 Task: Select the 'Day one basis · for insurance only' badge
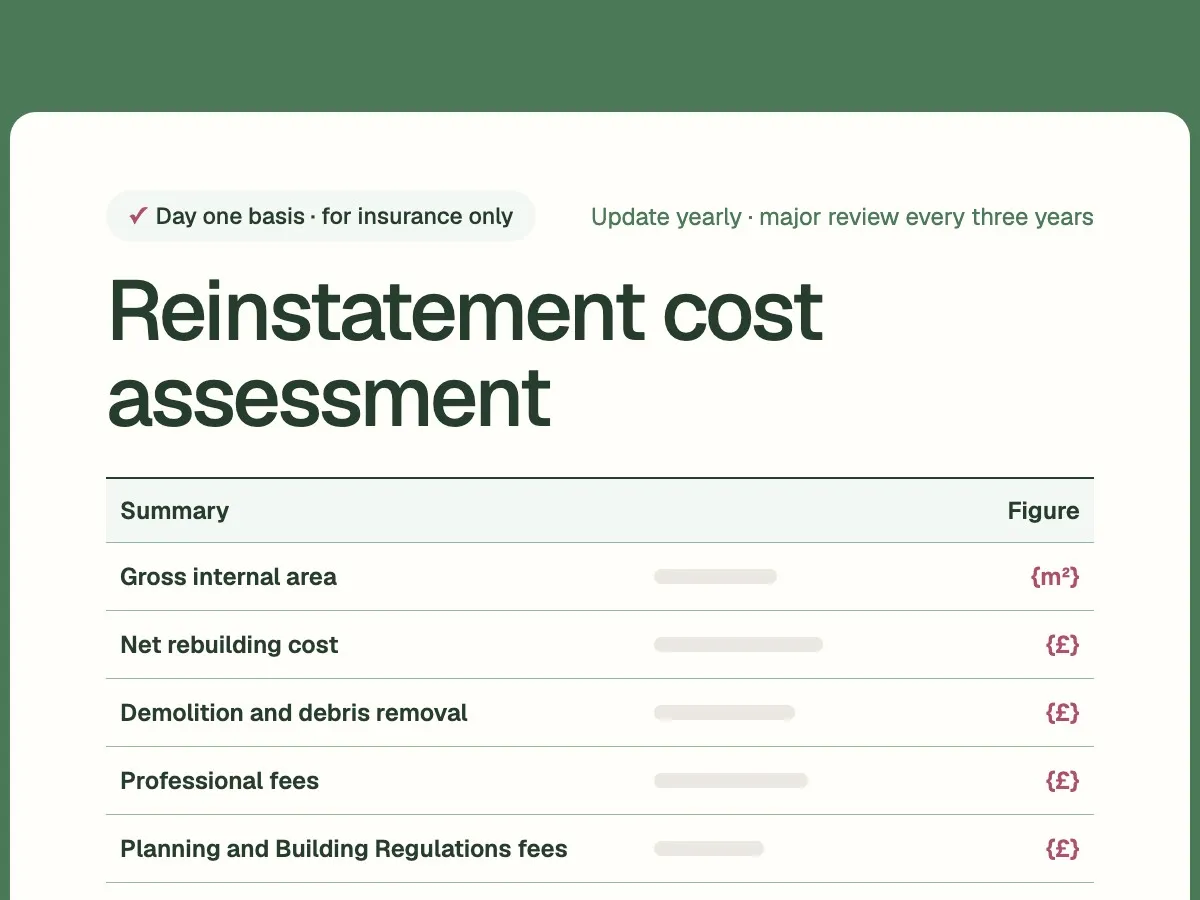[x=321, y=216]
